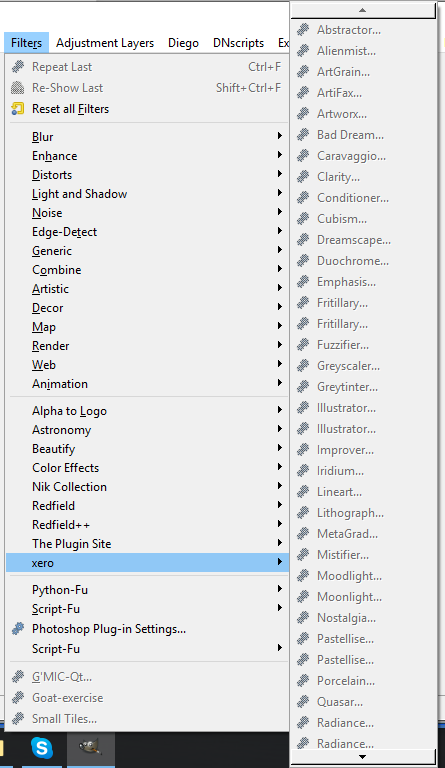Expand the Enhance submenu arrow
Screen dimensions: 445x768
click(x=280, y=155)
